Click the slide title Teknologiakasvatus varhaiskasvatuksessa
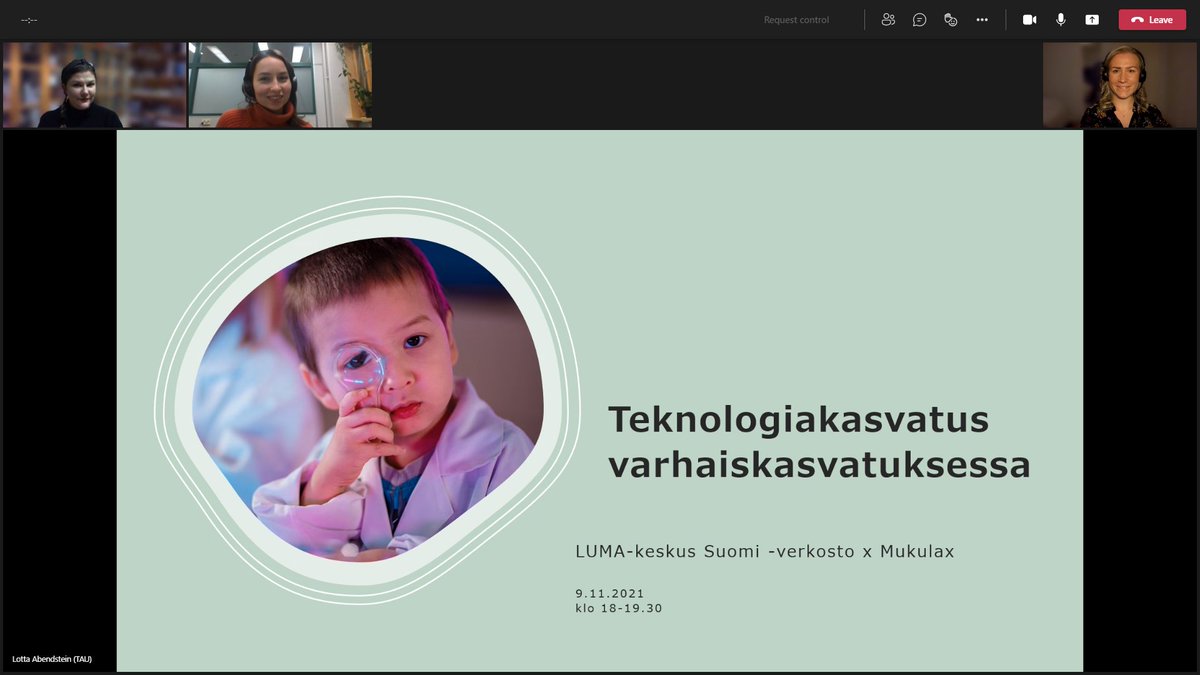 (x=819, y=442)
